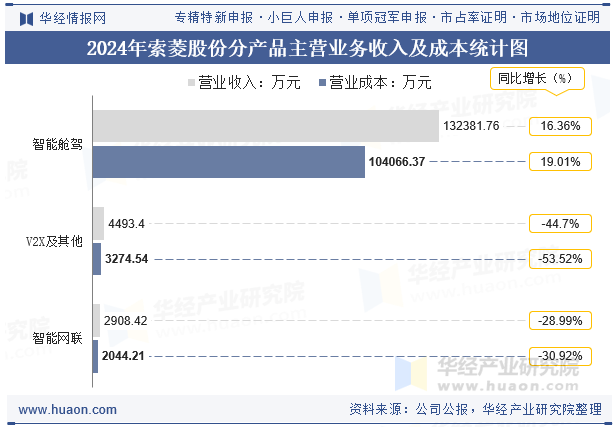Click the 同比增长（%） callout label

[537, 78]
